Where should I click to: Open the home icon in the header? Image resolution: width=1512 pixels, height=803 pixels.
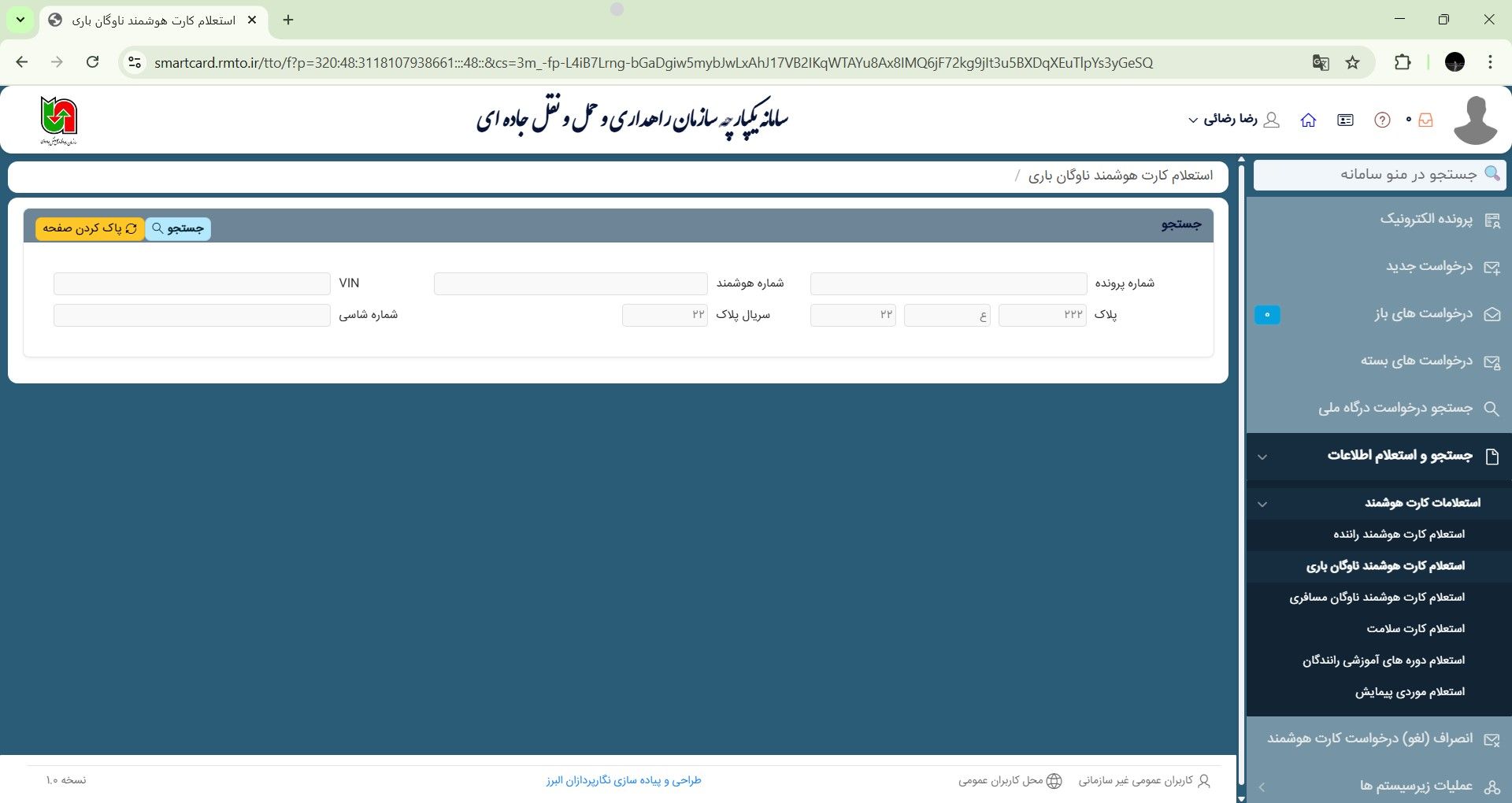coord(1309,120)
